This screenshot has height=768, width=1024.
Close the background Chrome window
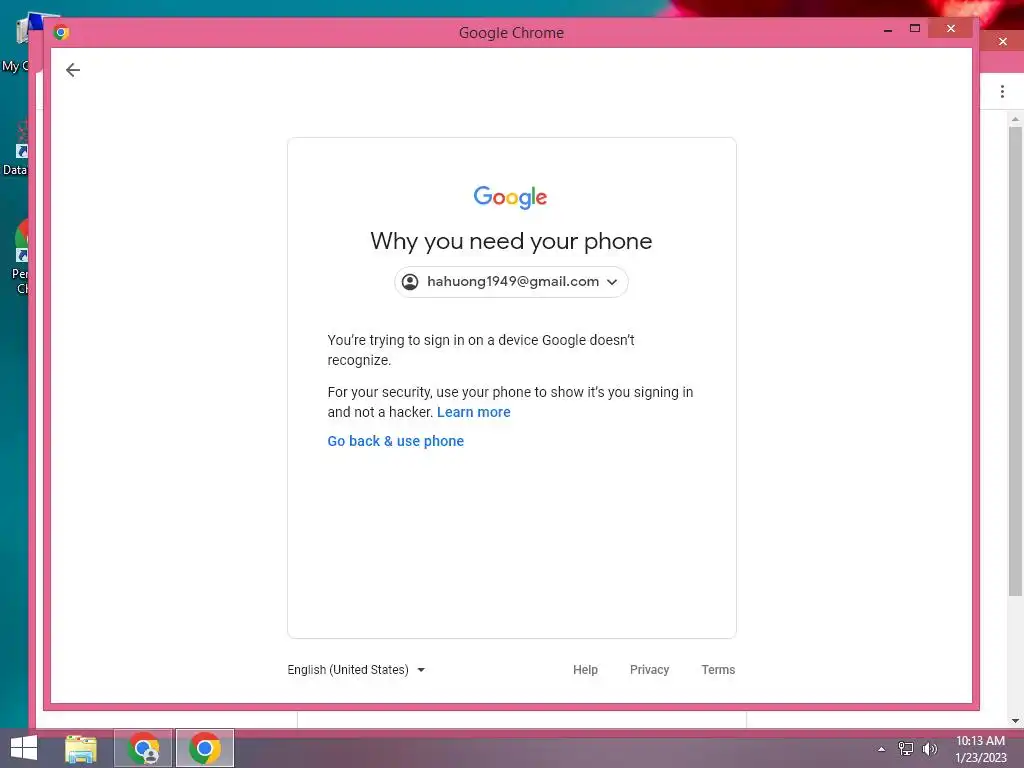pyautogui.click(x=1002, y=42)
